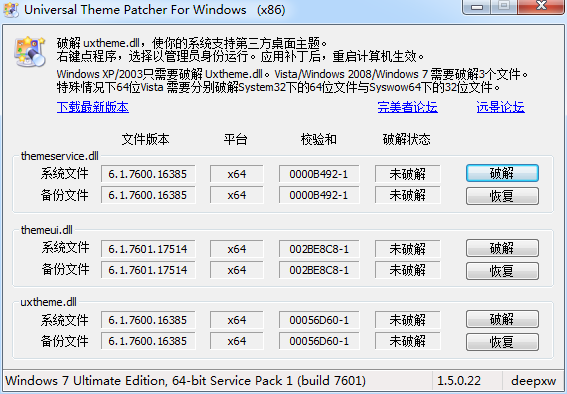The width and height of the screenshot is (567, 394).
Task: Patch uxtheme.dll with its 破解 button
Action: (502, 319)
